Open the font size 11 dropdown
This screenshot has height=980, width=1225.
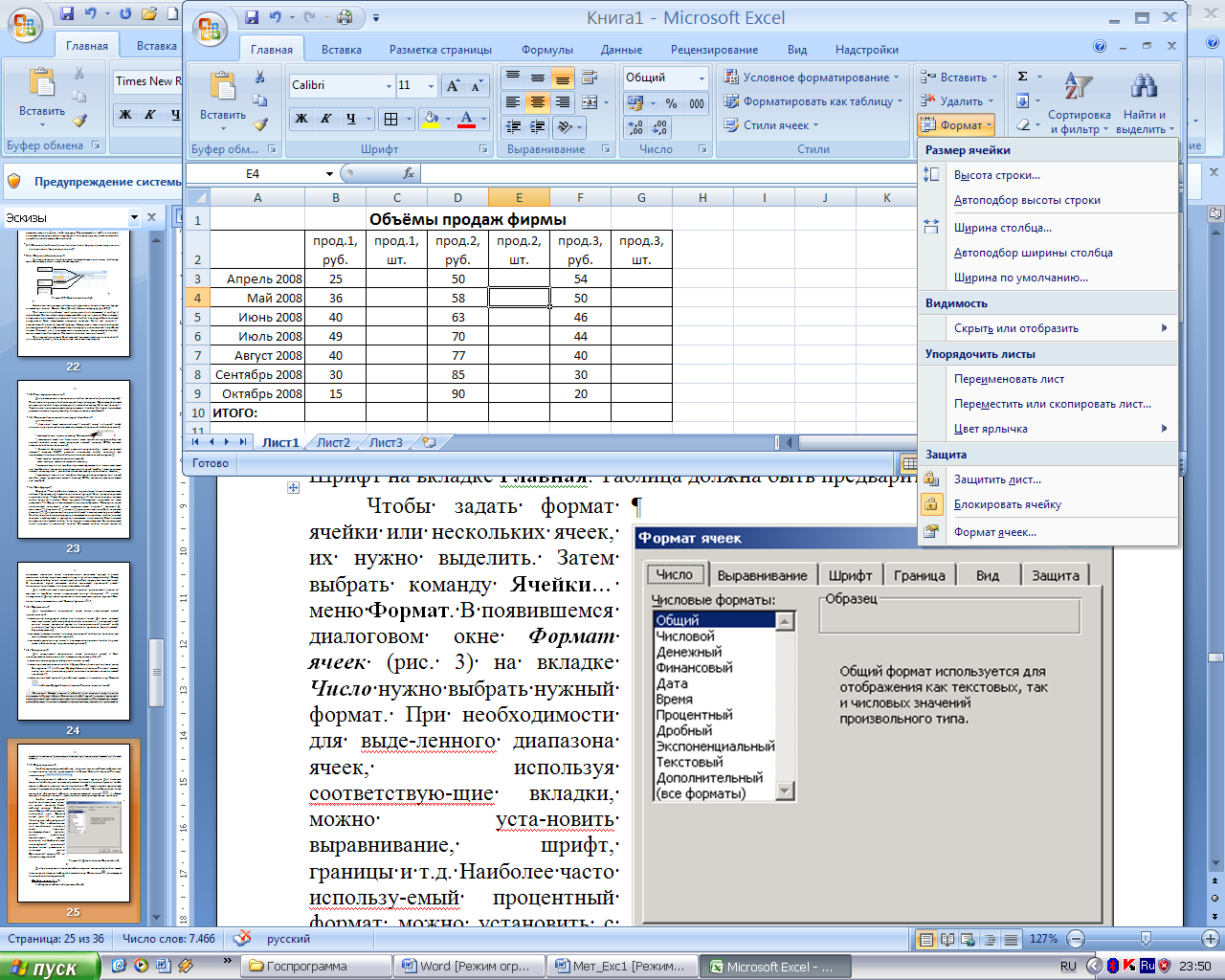click(x=432, y=85)
